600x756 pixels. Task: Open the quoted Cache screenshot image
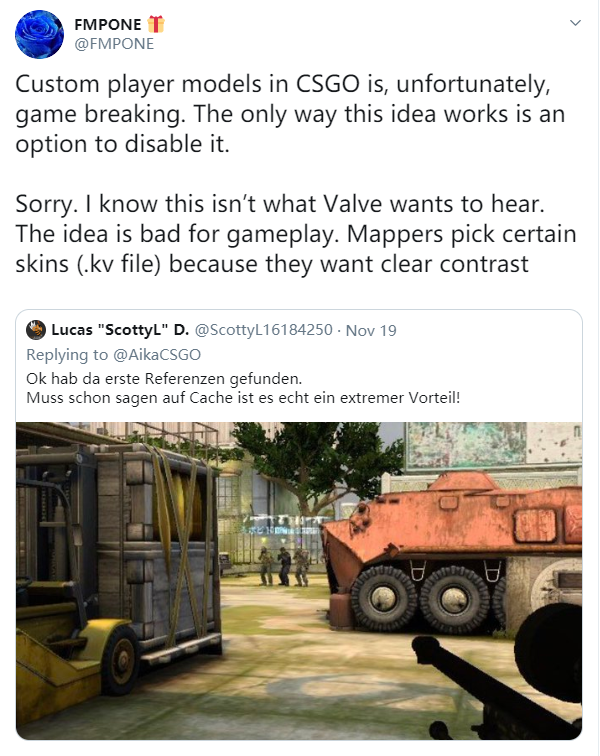(x=299, y=580)
